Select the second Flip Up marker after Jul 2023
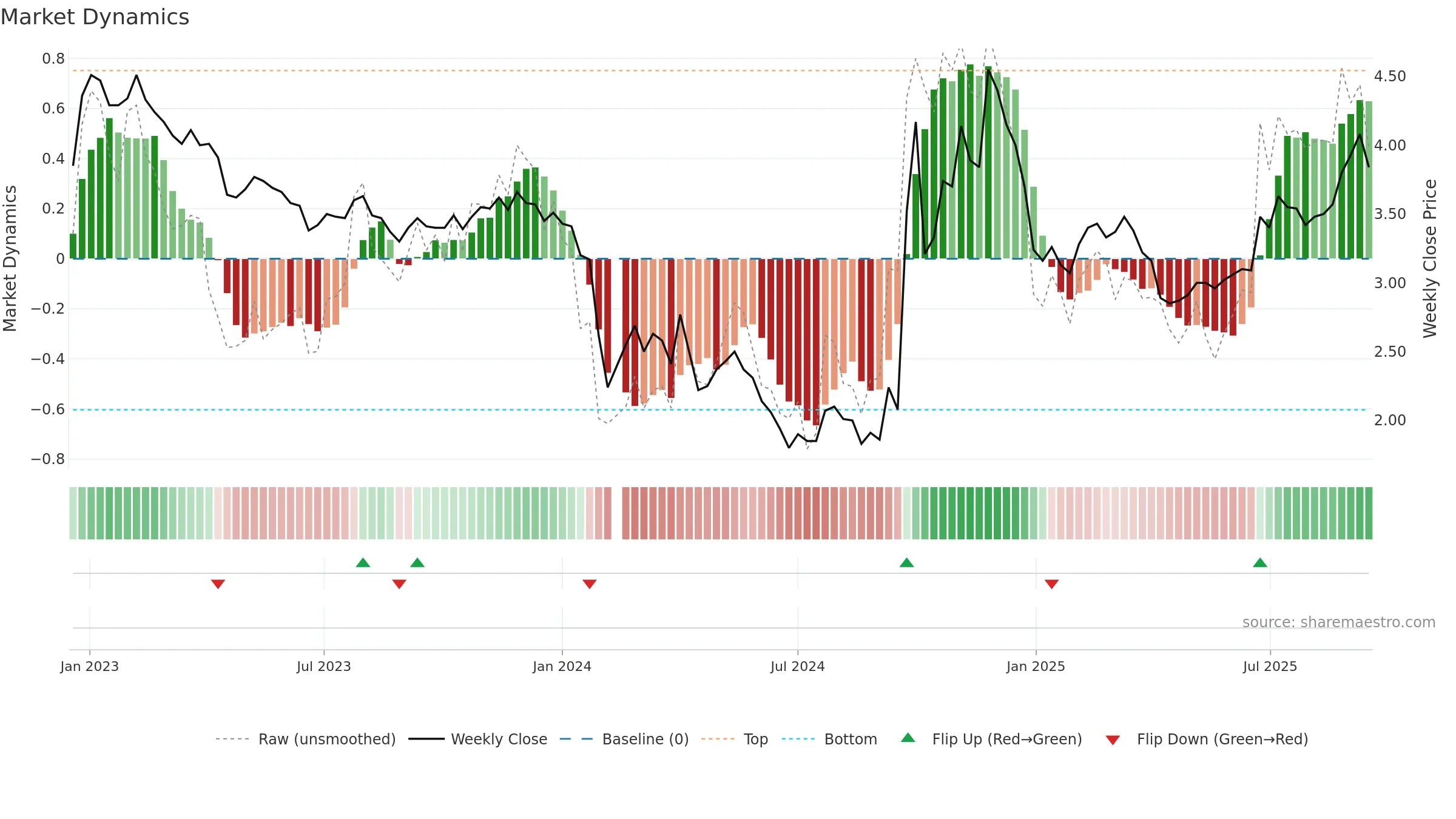Image resolution: width=1456 pixels, height=819 pixels. 417,562
